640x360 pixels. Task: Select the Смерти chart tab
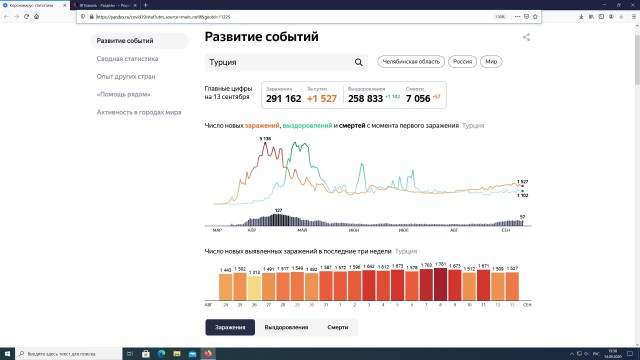(338, 327)
